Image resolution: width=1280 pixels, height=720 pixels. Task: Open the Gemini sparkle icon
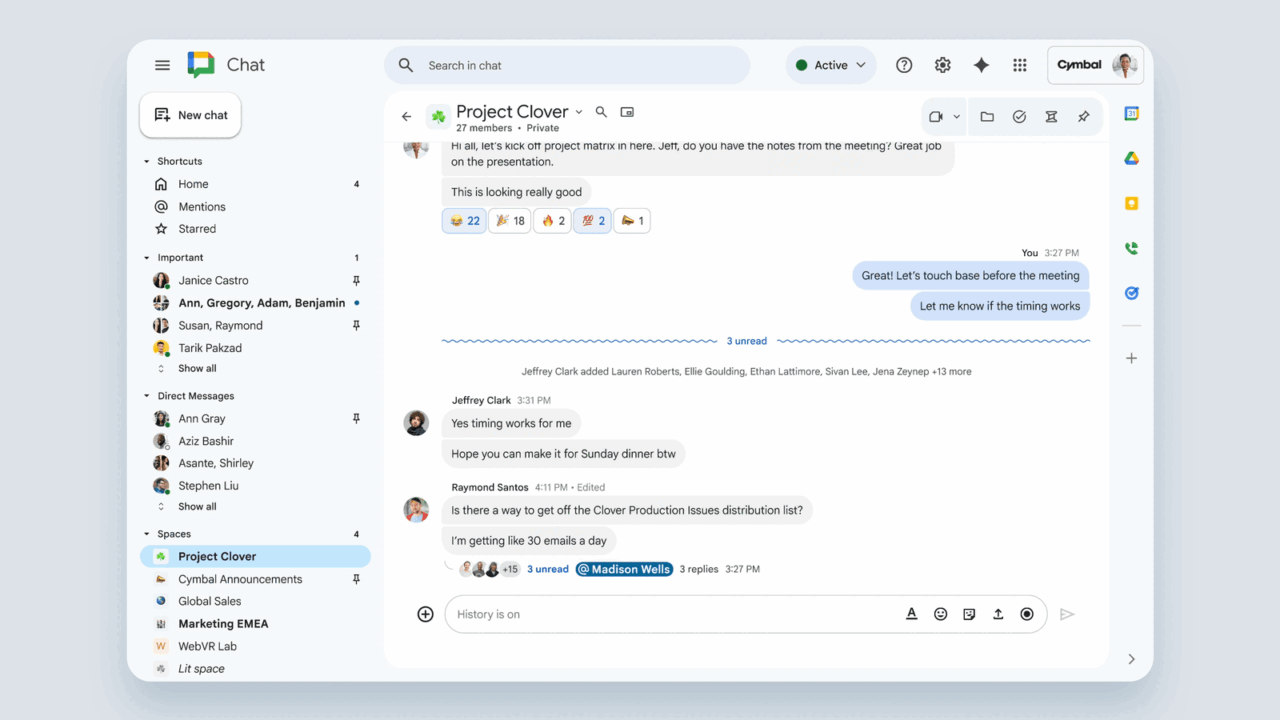point(981,65)
